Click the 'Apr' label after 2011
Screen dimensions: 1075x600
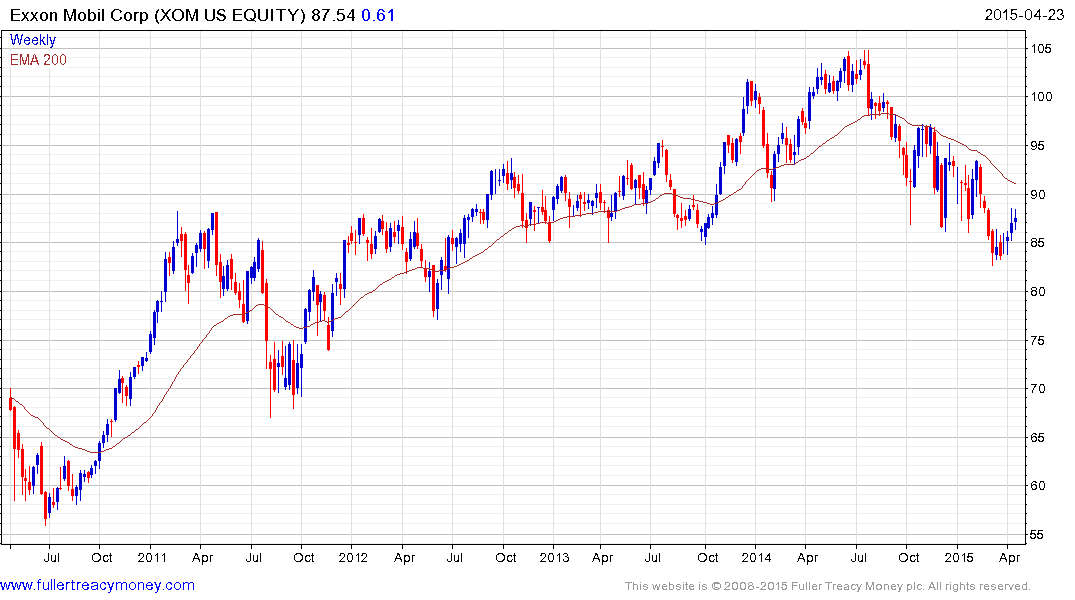(x=202, y=558)
